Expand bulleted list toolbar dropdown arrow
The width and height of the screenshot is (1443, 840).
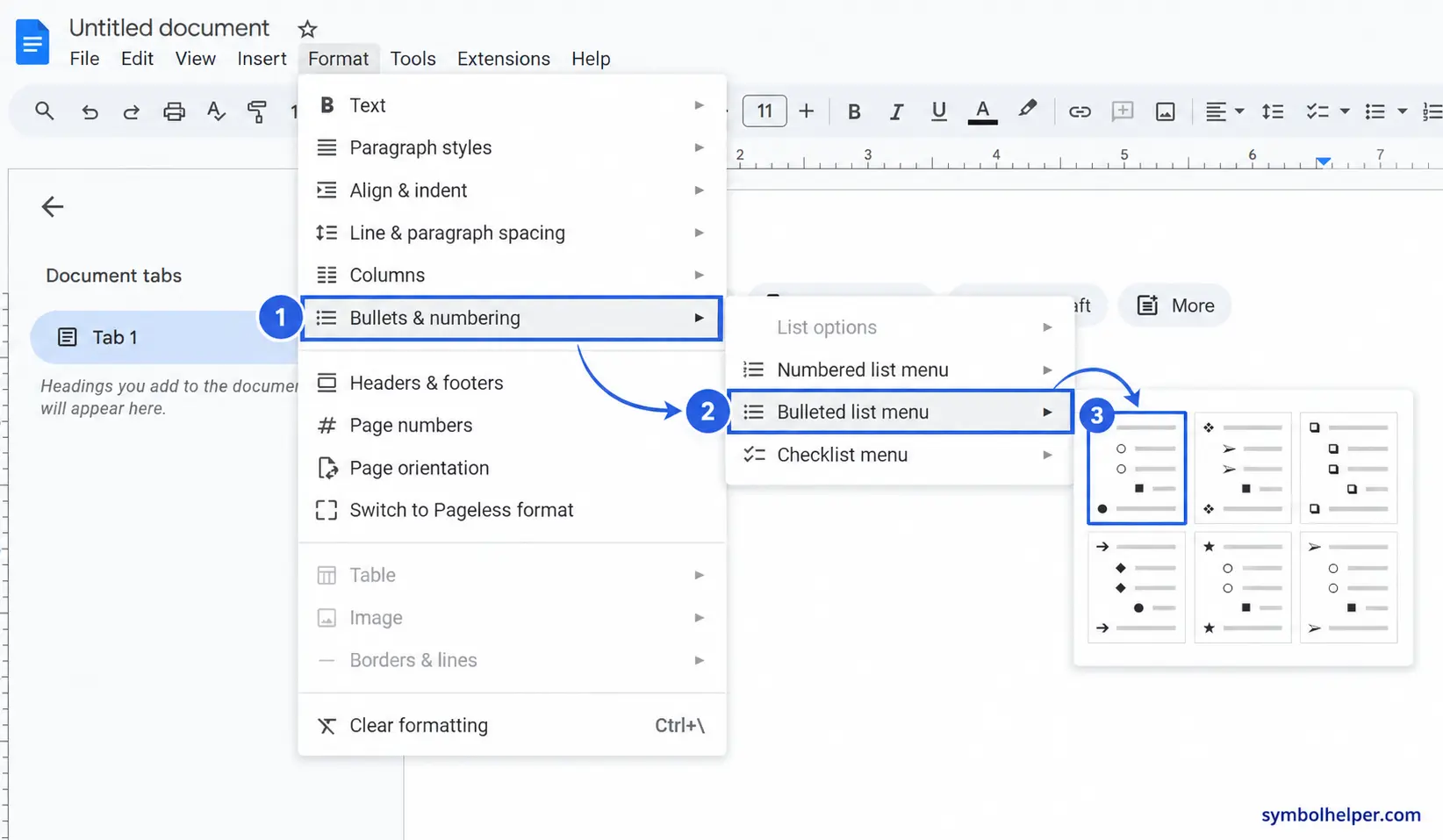(x=1402, y=111)
